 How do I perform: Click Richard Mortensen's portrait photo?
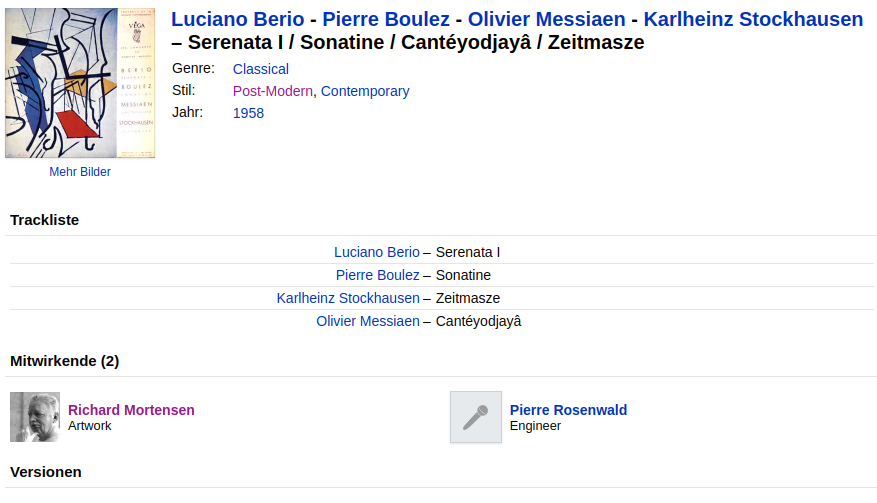point(35,417)
